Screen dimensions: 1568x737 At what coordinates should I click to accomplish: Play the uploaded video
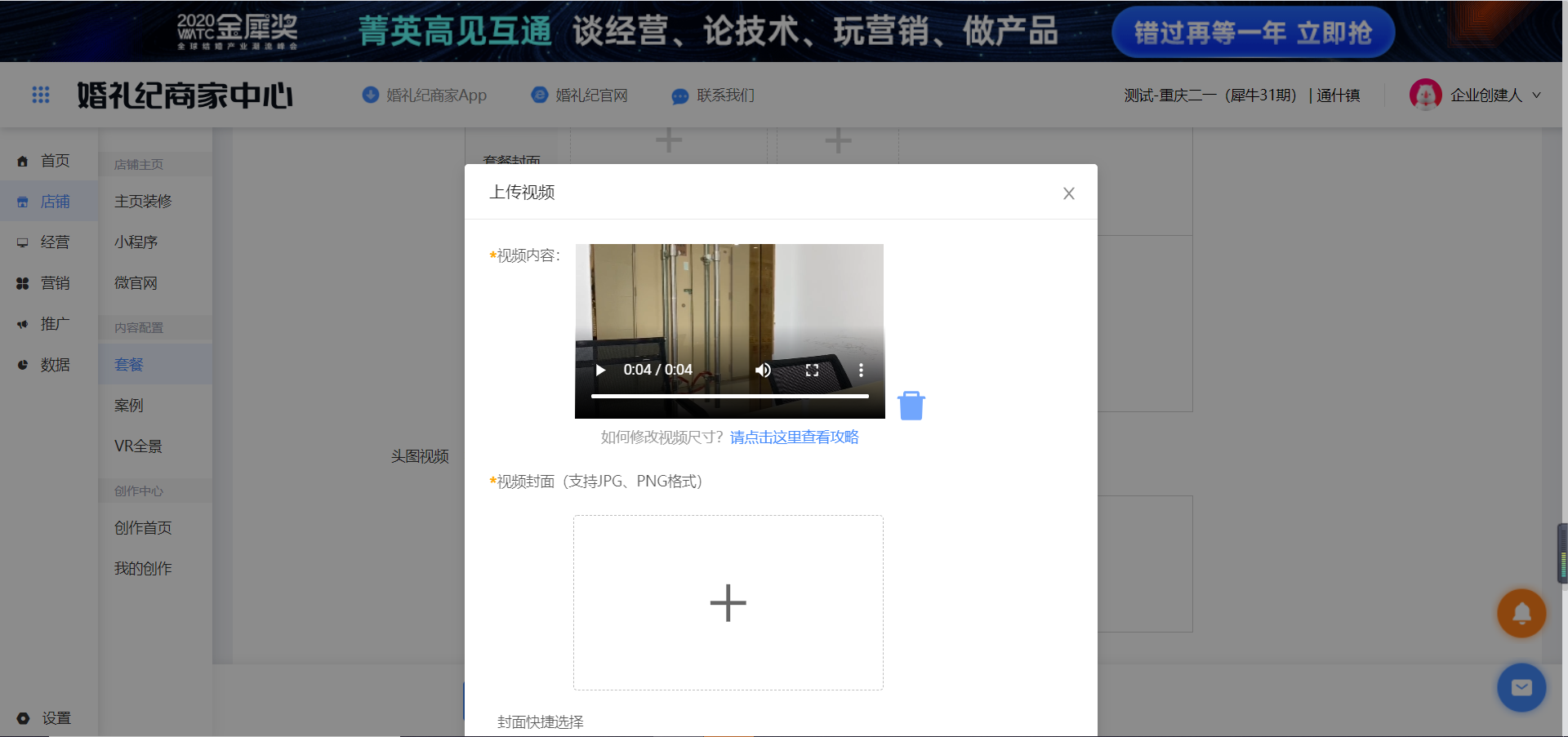pyautogui.click(x=601, y=370)
